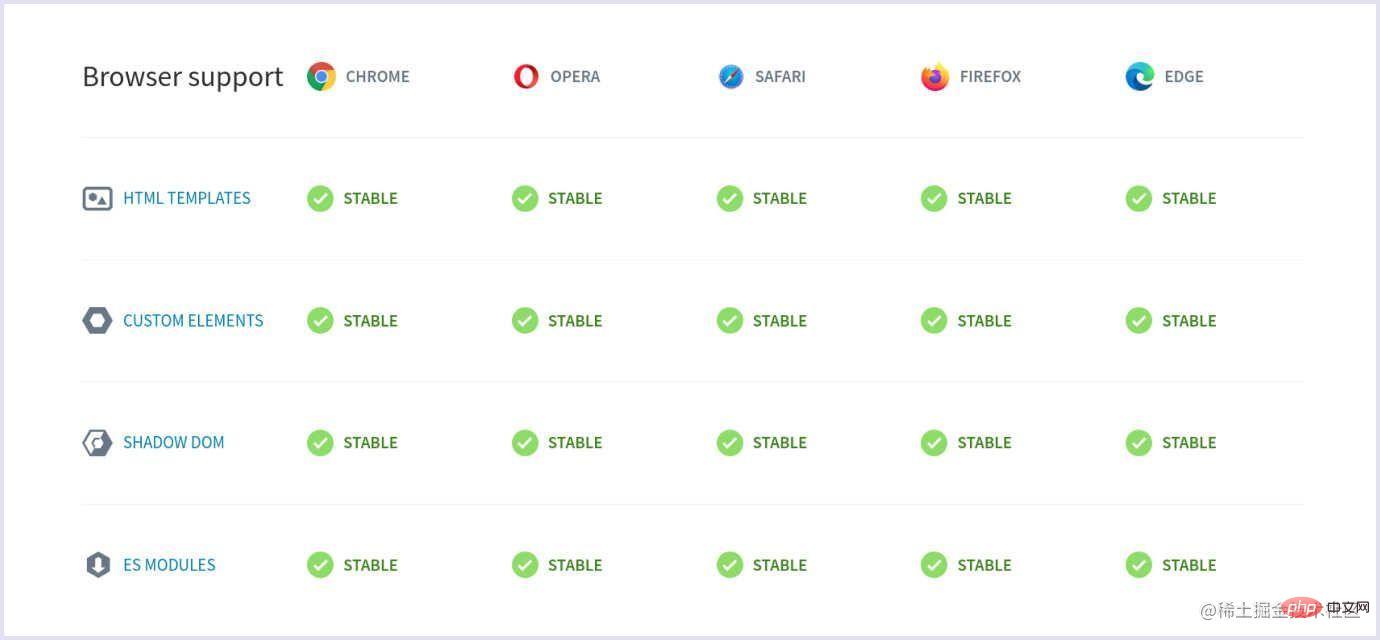Image resolution: width=1380 pixels, height=640 pixels.
Task: Open the HTML TEMPLATES link
Action: coord(187,198)
